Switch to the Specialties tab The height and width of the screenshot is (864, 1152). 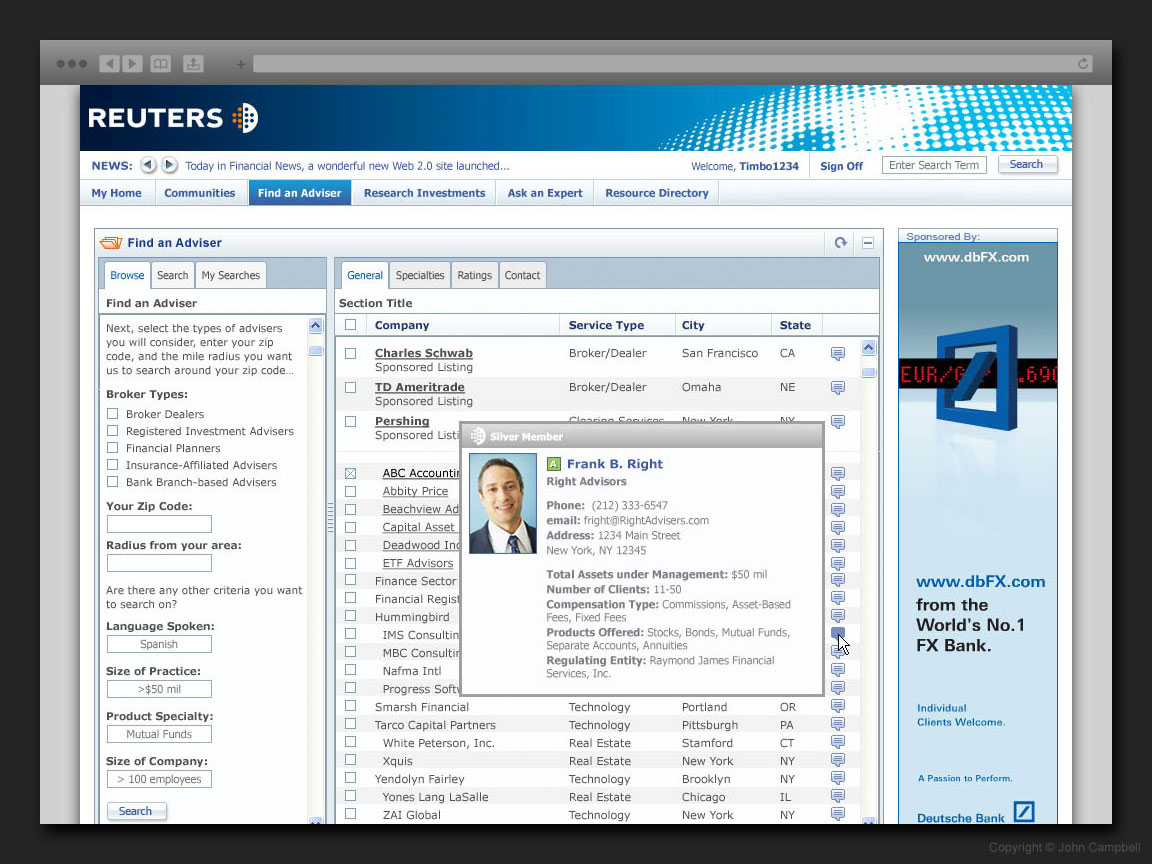pyautogui.click(x=420, y=275)
